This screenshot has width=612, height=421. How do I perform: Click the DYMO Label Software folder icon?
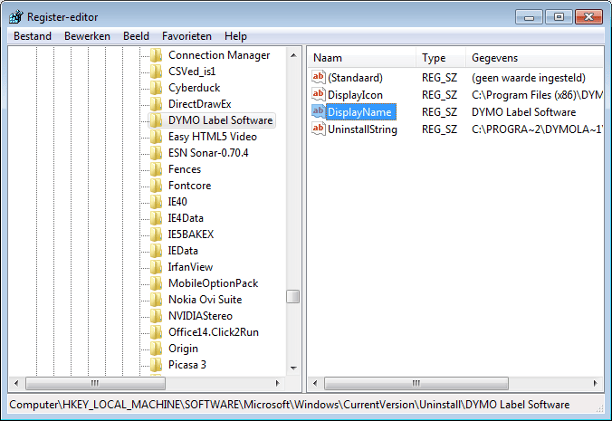pos(156,120)
